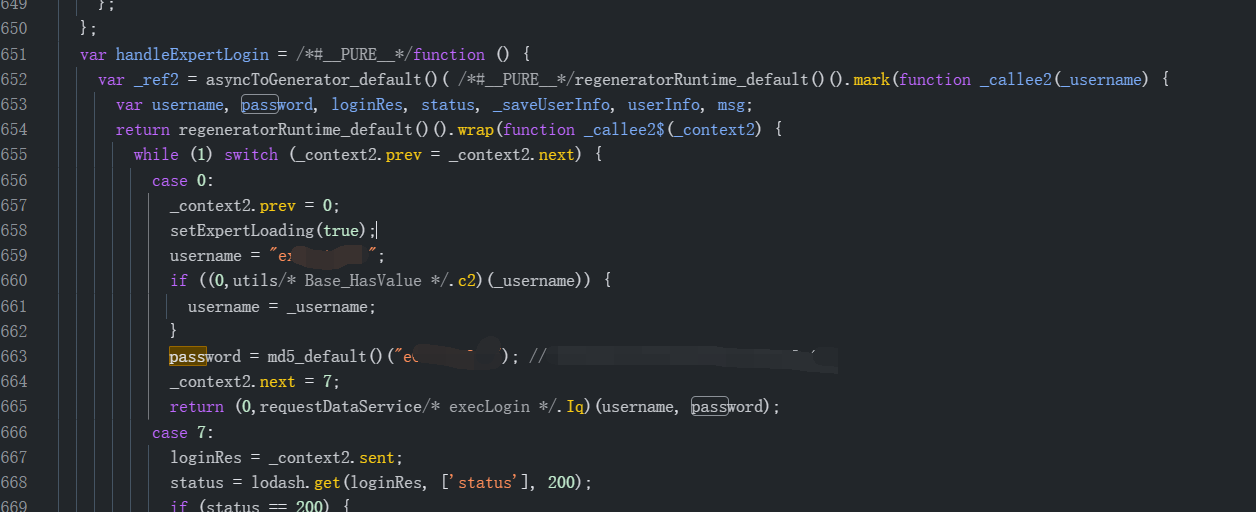Click line number 663 in the gutter

coord(13,356)
